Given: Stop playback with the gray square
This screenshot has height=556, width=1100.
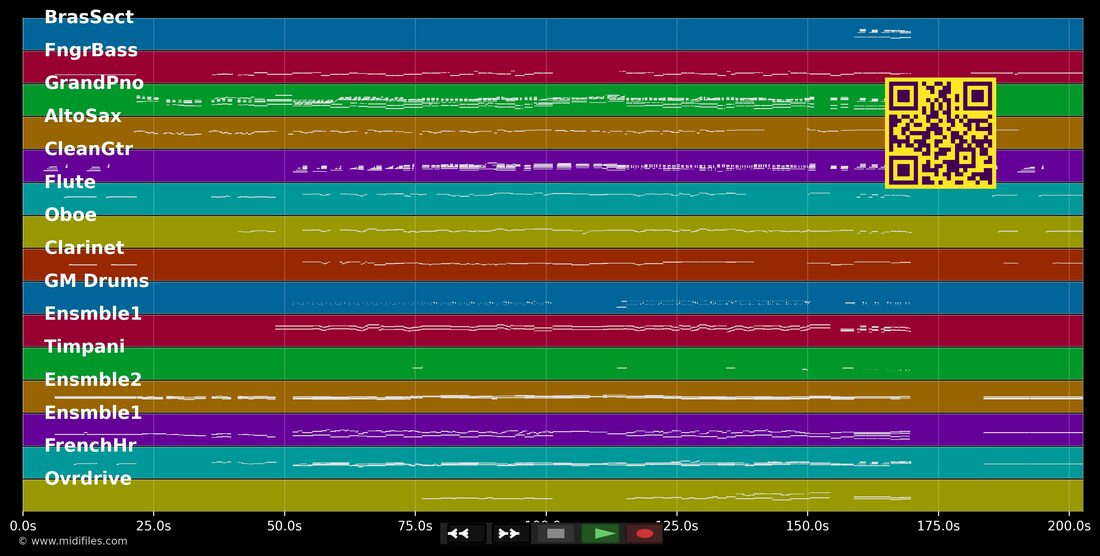Looking at the screenshot, I should click(x=556, y=534).
